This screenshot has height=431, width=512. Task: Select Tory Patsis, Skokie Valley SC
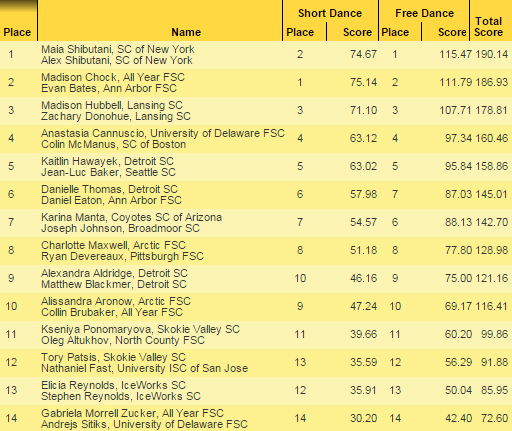click(113, 357)
